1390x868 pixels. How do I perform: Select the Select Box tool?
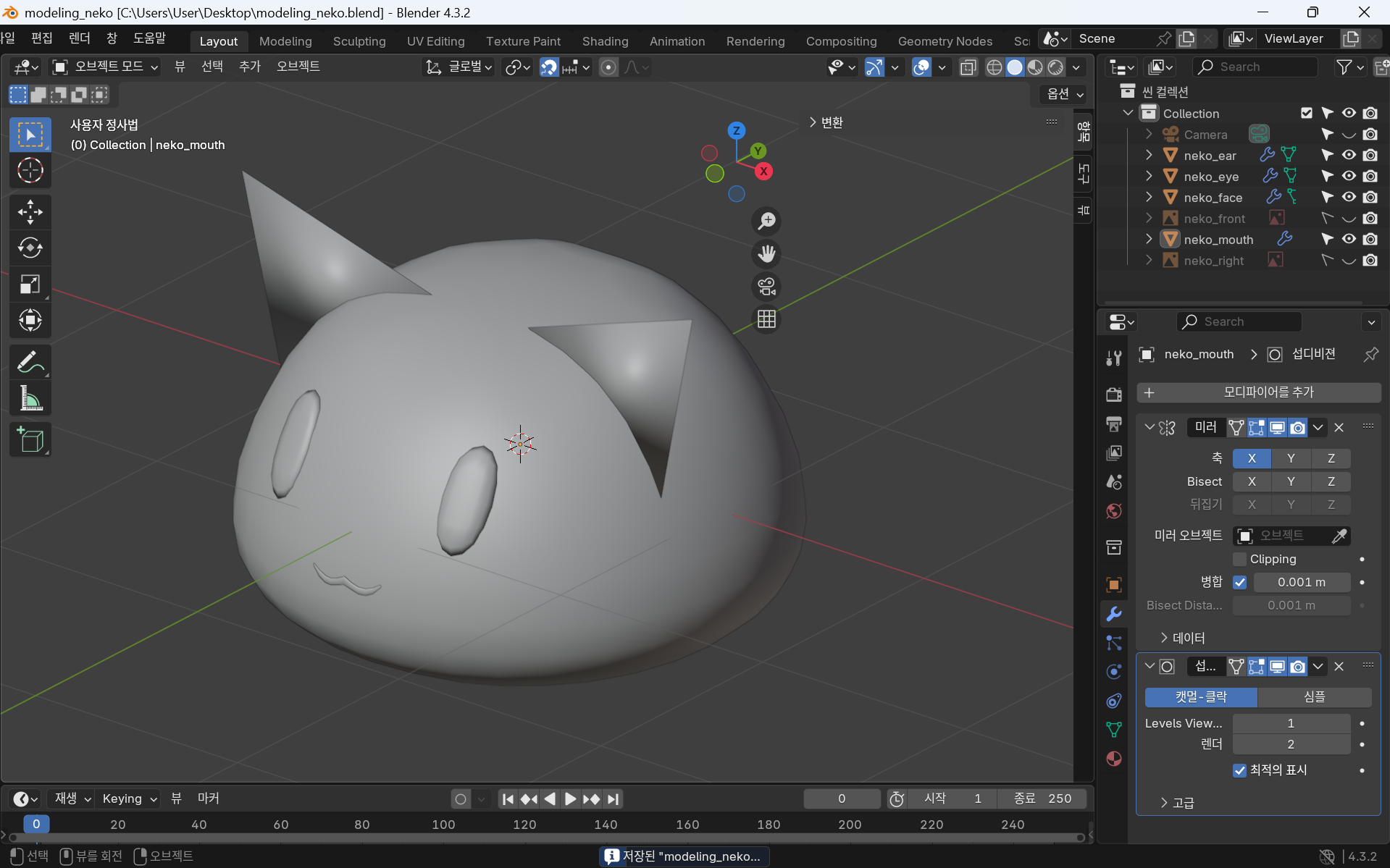[30, 135]
